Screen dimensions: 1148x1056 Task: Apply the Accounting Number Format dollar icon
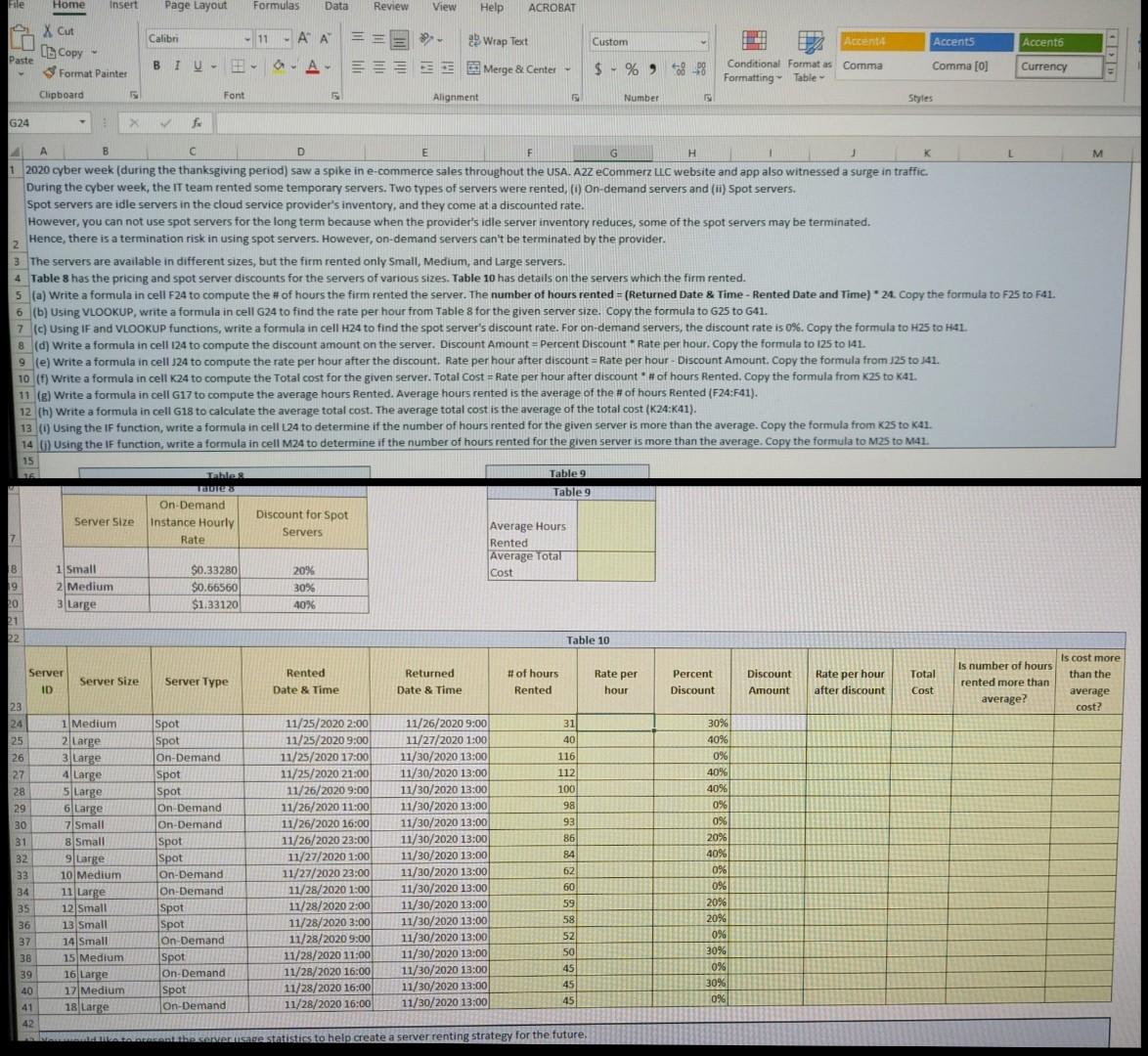tap(597, 66)
